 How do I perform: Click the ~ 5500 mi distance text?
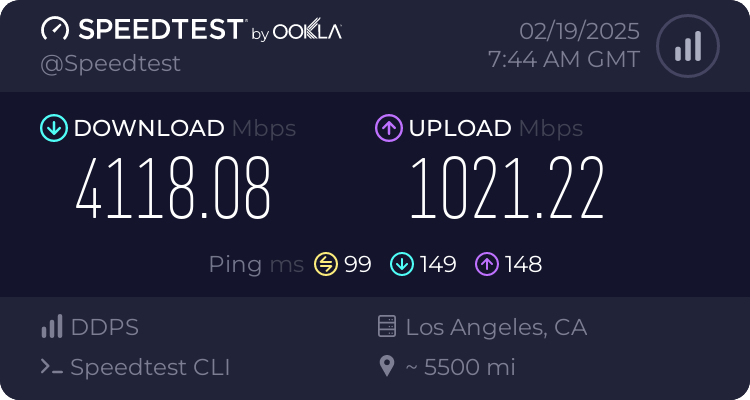[x=460, y=367]
